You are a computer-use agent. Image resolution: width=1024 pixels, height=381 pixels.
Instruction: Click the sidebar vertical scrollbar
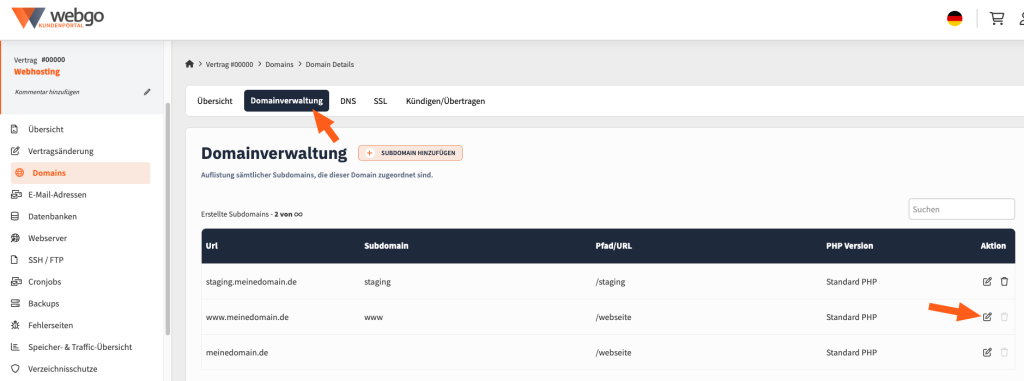click(167, 219)
